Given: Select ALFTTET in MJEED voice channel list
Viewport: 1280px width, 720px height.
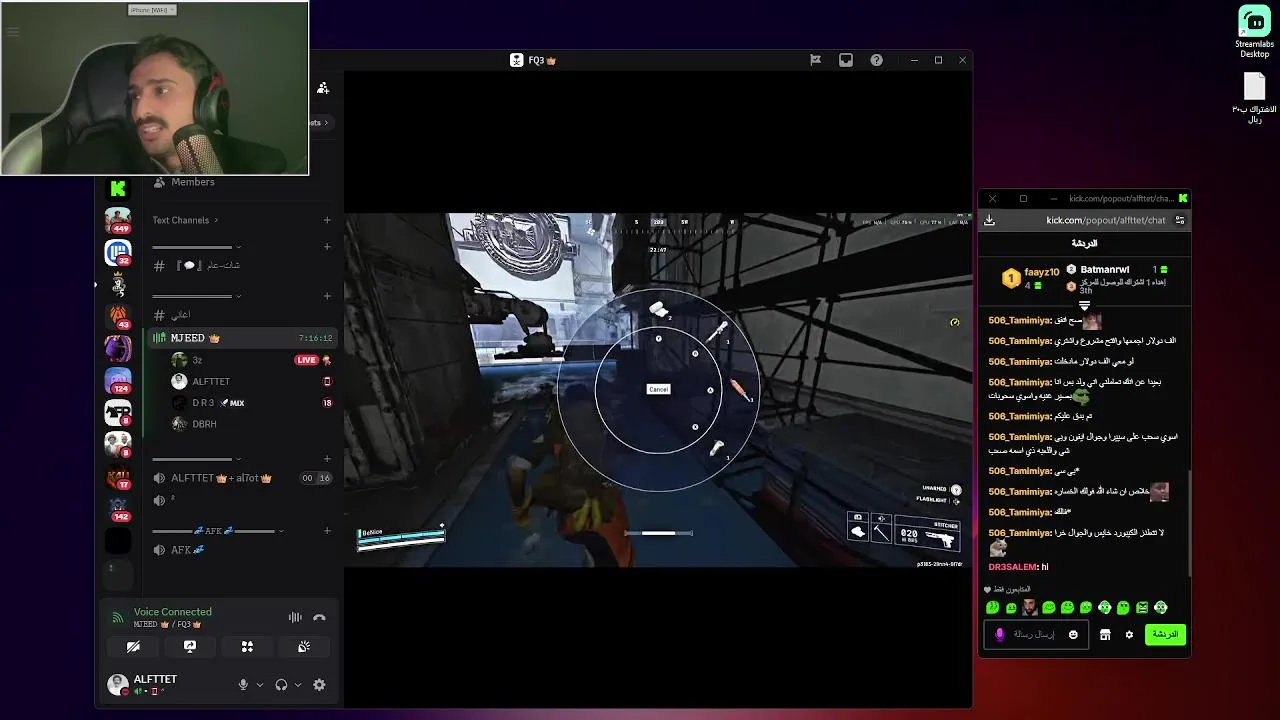Looking at the screenshot, I should (x=252, y=381).
